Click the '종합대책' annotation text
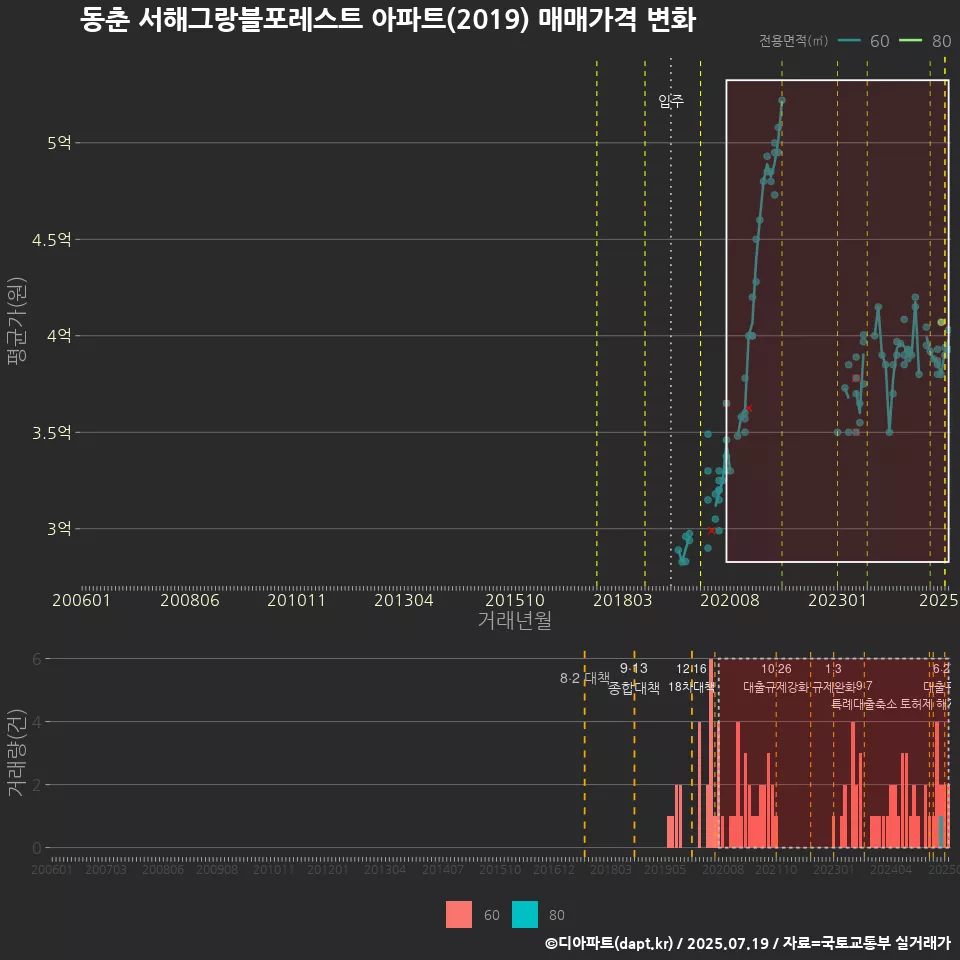The height and width of the screenshot is (960, 960). pos(634,688)
